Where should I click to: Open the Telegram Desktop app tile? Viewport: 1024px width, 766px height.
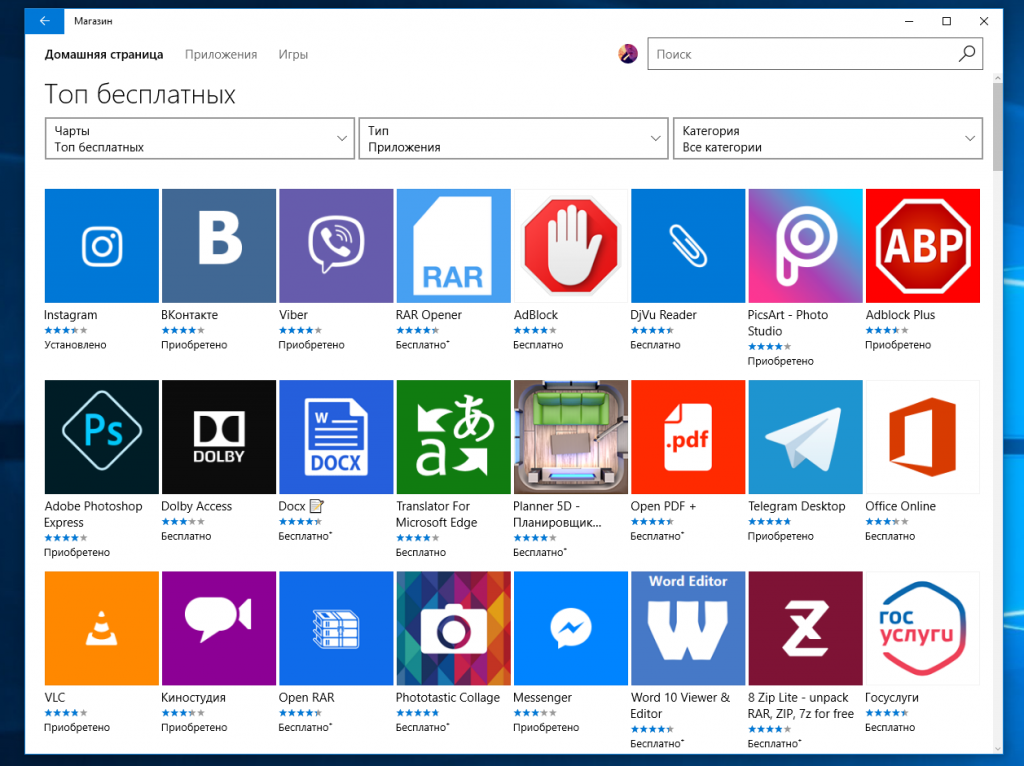pos(805,437)
